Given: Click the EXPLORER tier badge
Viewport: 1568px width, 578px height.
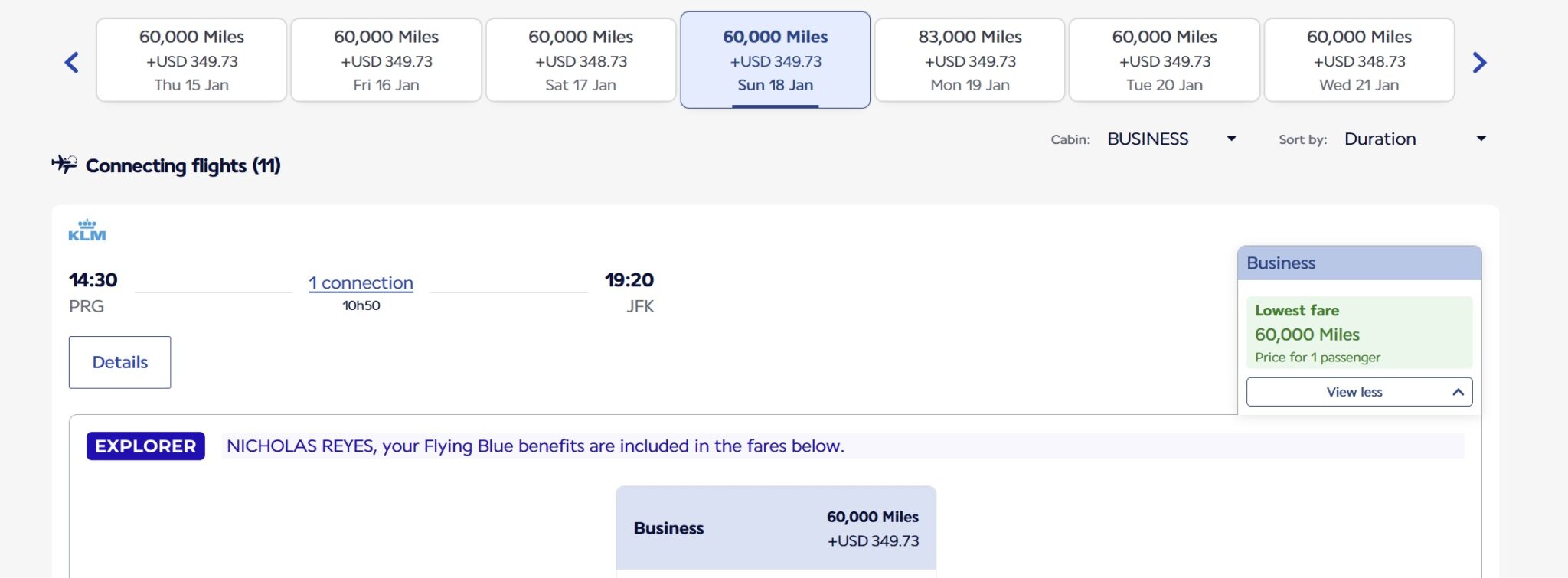Looking at the screenshot, I should pyautogui.click(x=145, y=446).
